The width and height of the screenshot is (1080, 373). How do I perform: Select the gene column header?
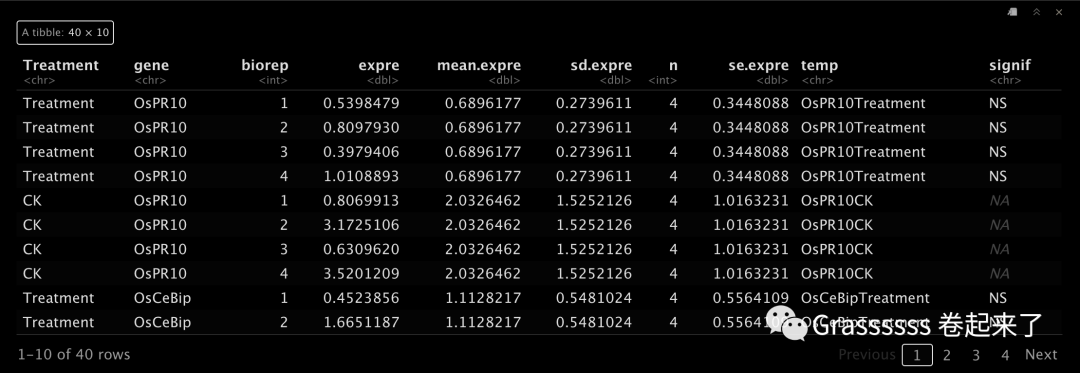[152, 65]
